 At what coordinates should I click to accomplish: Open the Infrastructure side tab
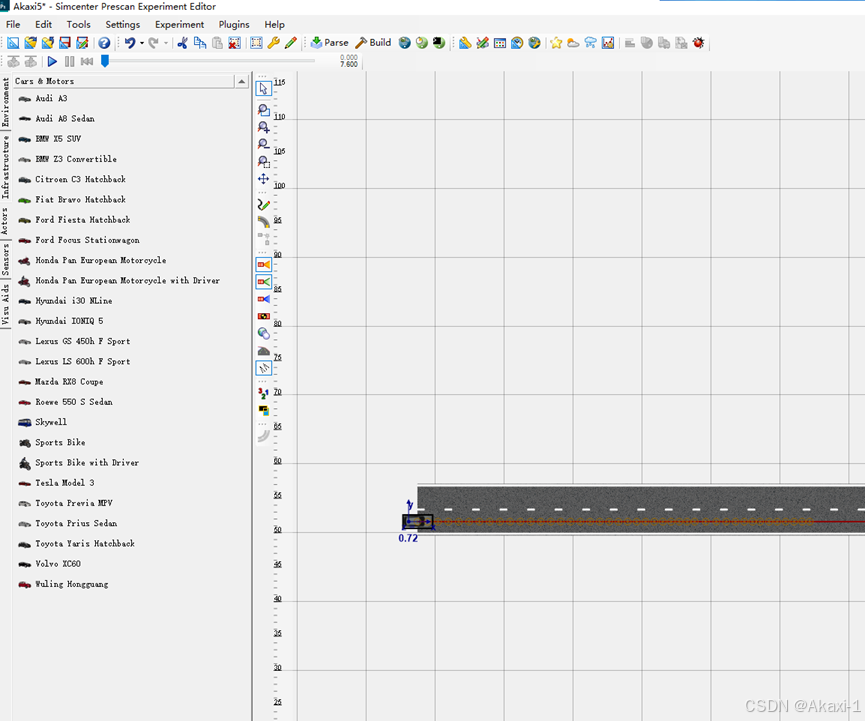5,168
